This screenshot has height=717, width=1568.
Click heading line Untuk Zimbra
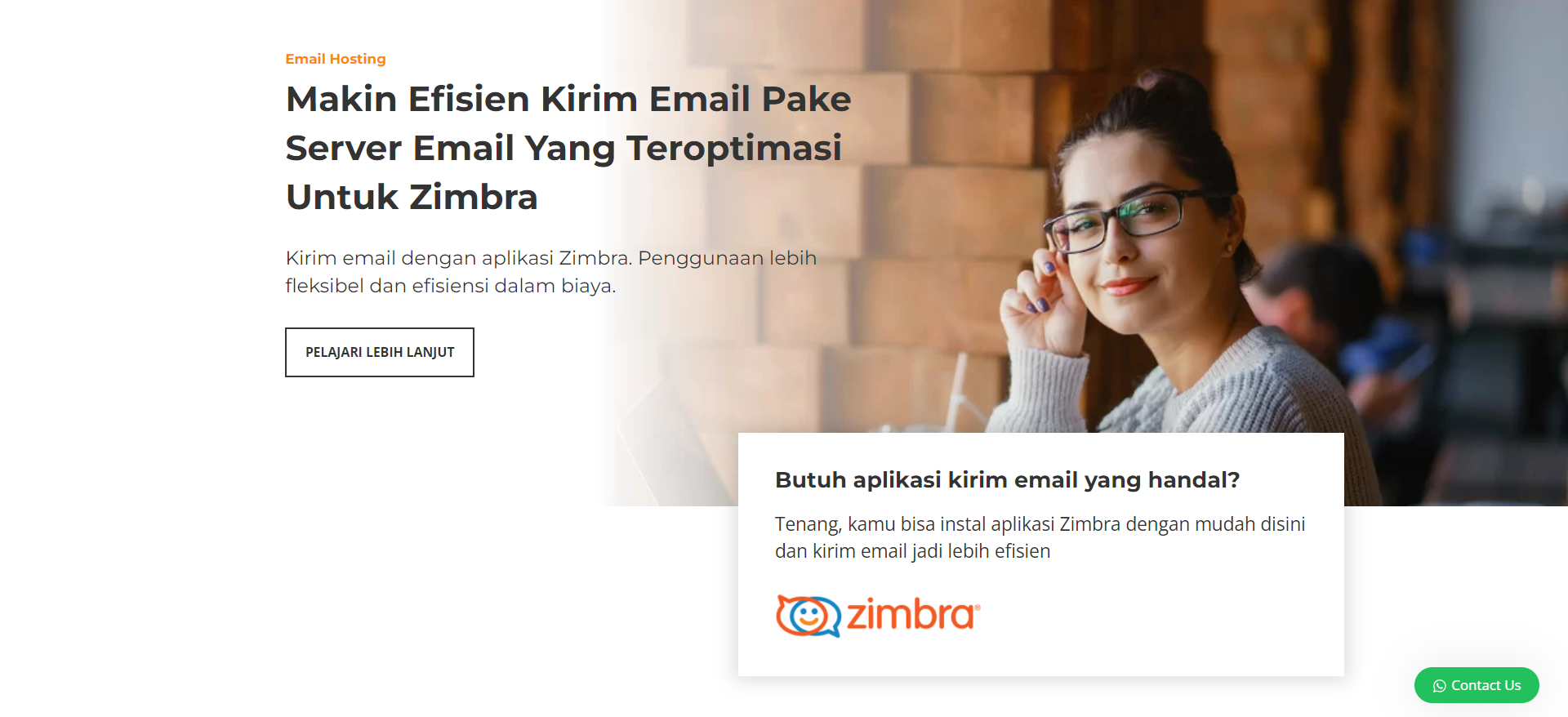tap(412, 197)
